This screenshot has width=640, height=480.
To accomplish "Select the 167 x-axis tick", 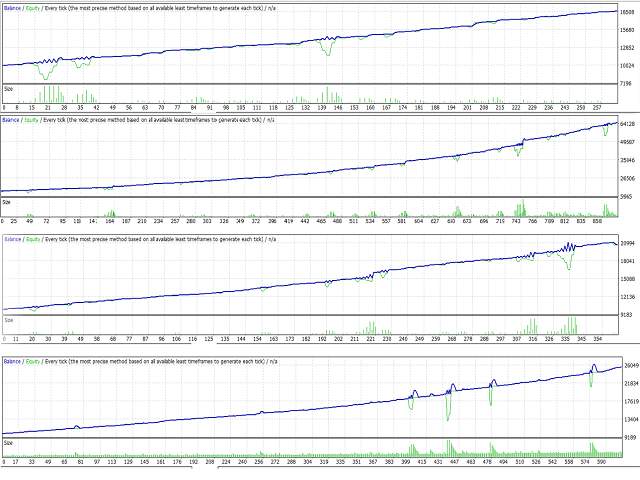I will 387,108.
